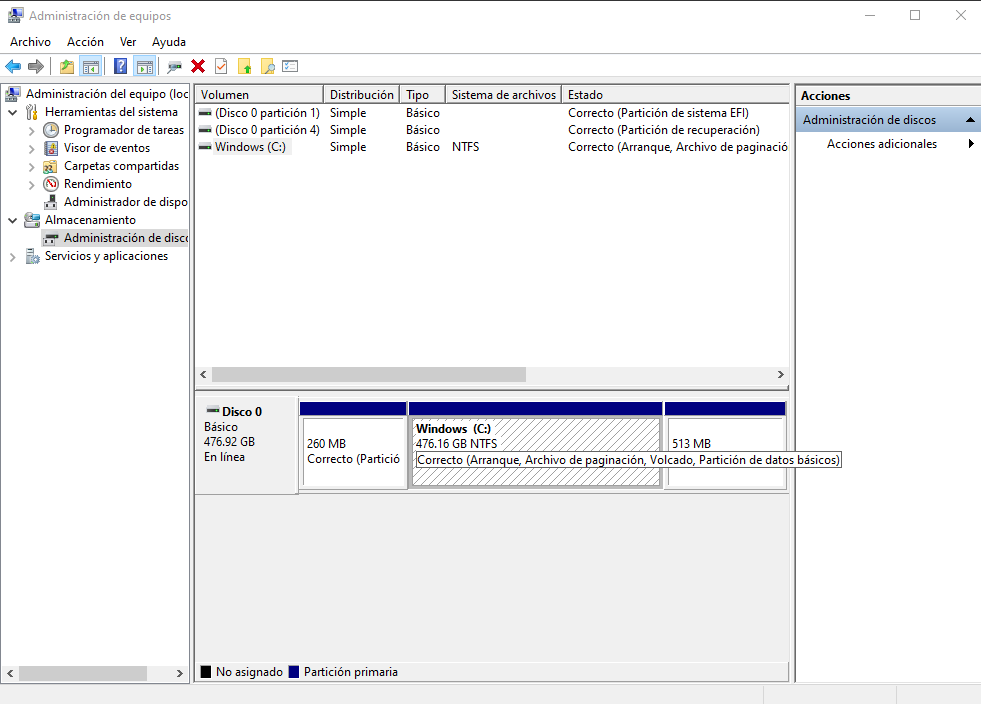Open the Ayuda menu
This screenshot has width=981, height=704.
169,42
